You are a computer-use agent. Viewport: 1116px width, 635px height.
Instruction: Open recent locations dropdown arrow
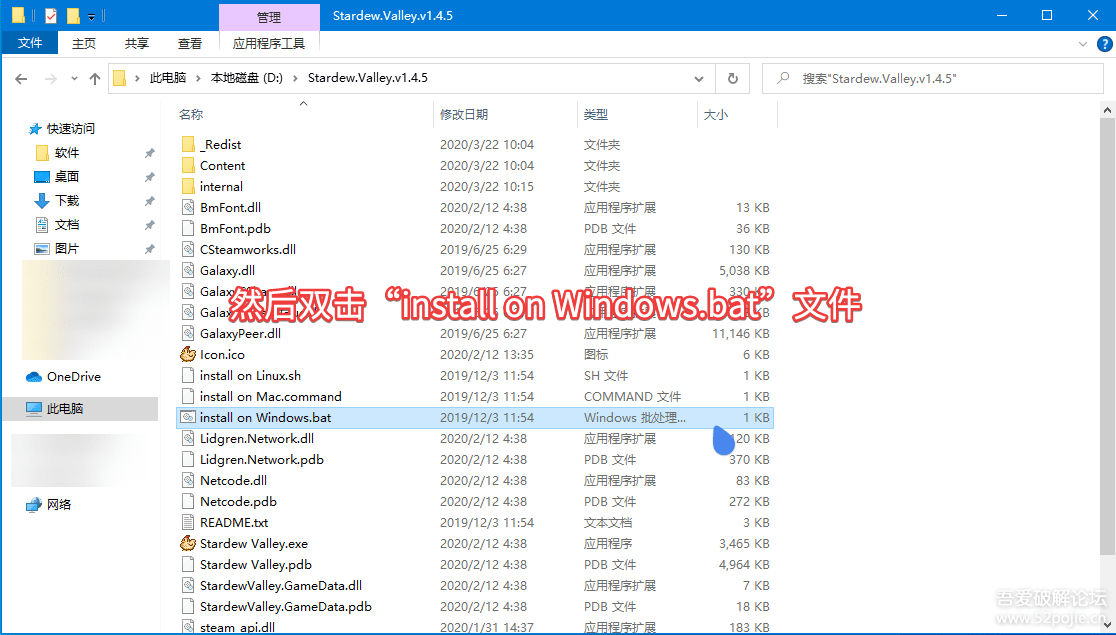click(74, 79)
